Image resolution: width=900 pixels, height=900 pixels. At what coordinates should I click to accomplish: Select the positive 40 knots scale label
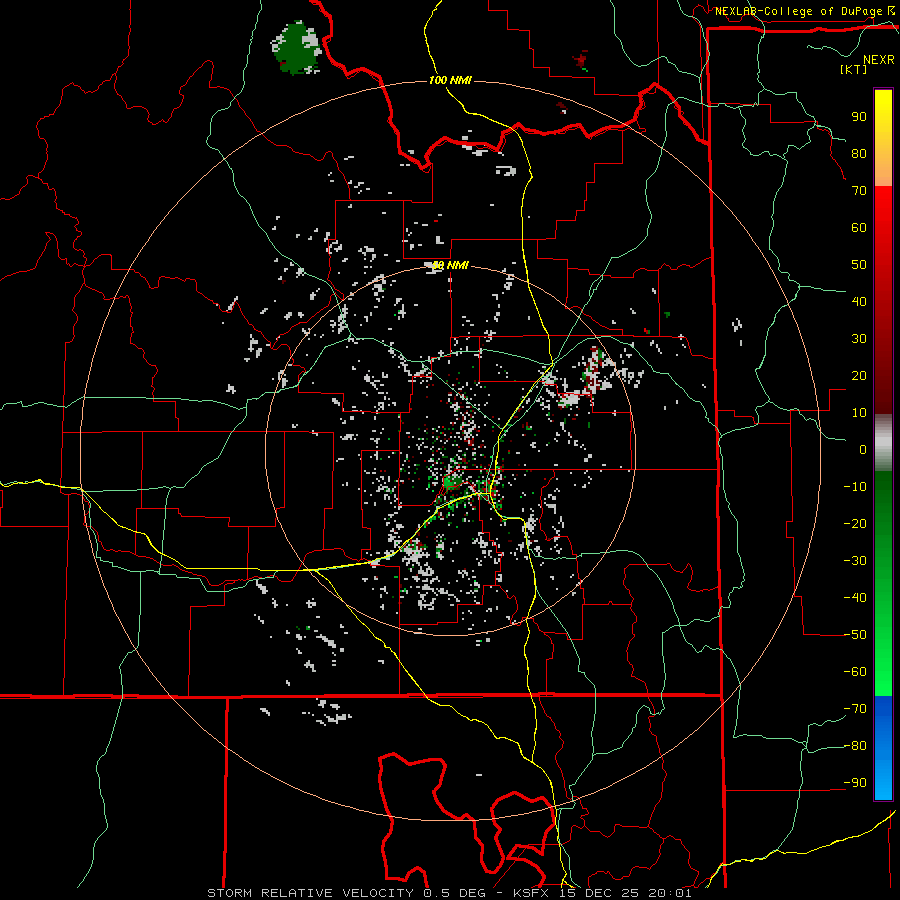[859, 301]
